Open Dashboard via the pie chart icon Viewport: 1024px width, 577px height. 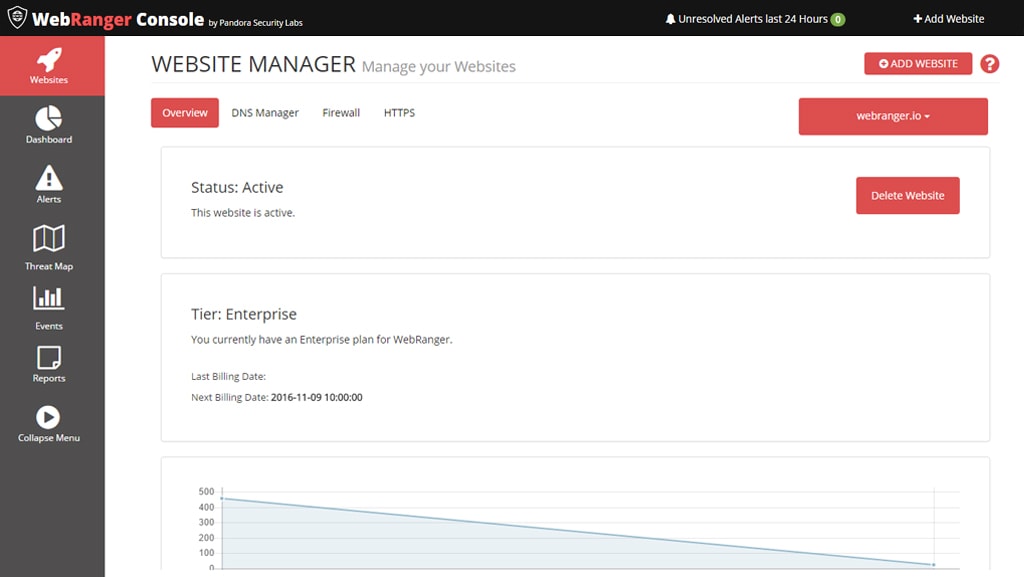(x=49, y=119)
